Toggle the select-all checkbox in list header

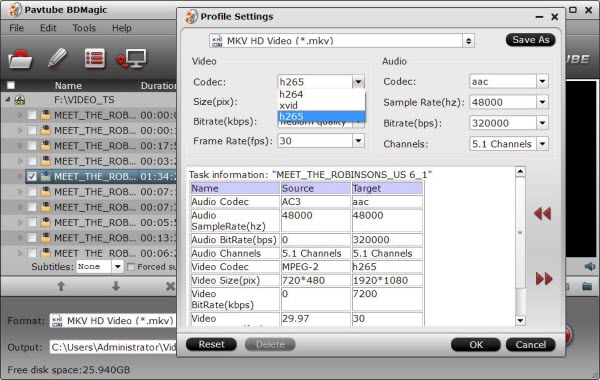[11, 85]
